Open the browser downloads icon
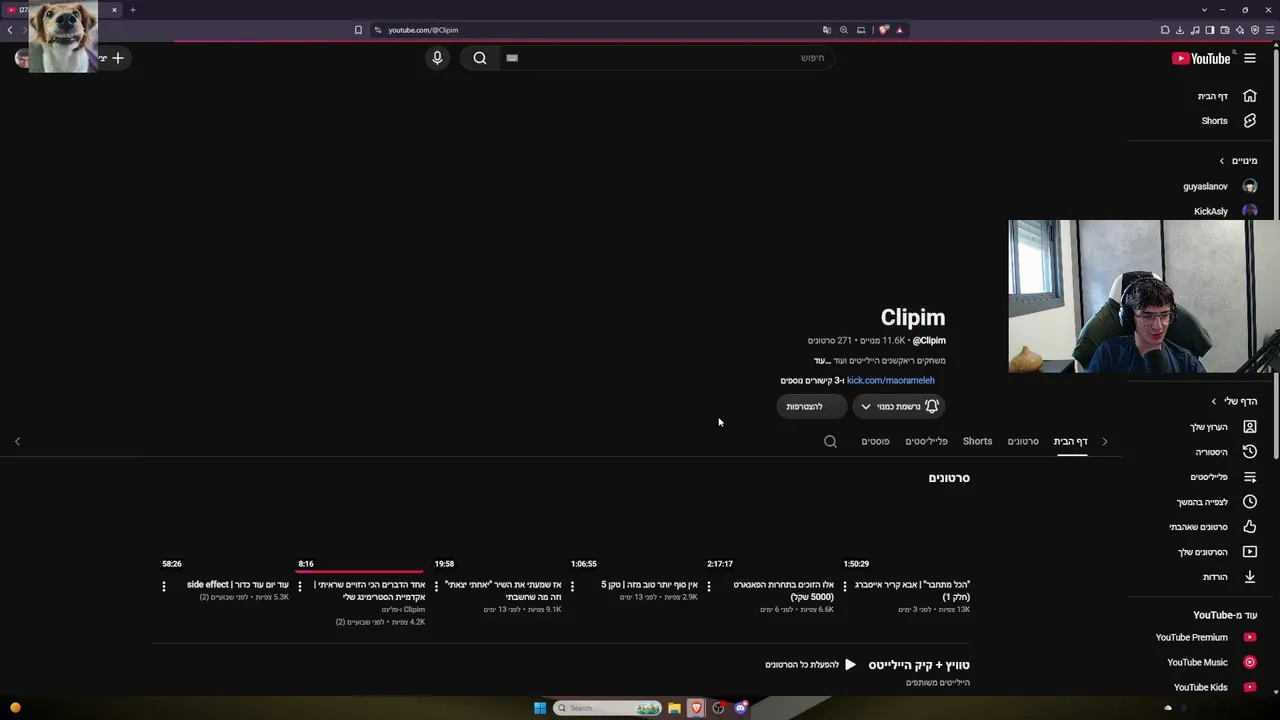1280x720 pixels. pos(1180,30)
